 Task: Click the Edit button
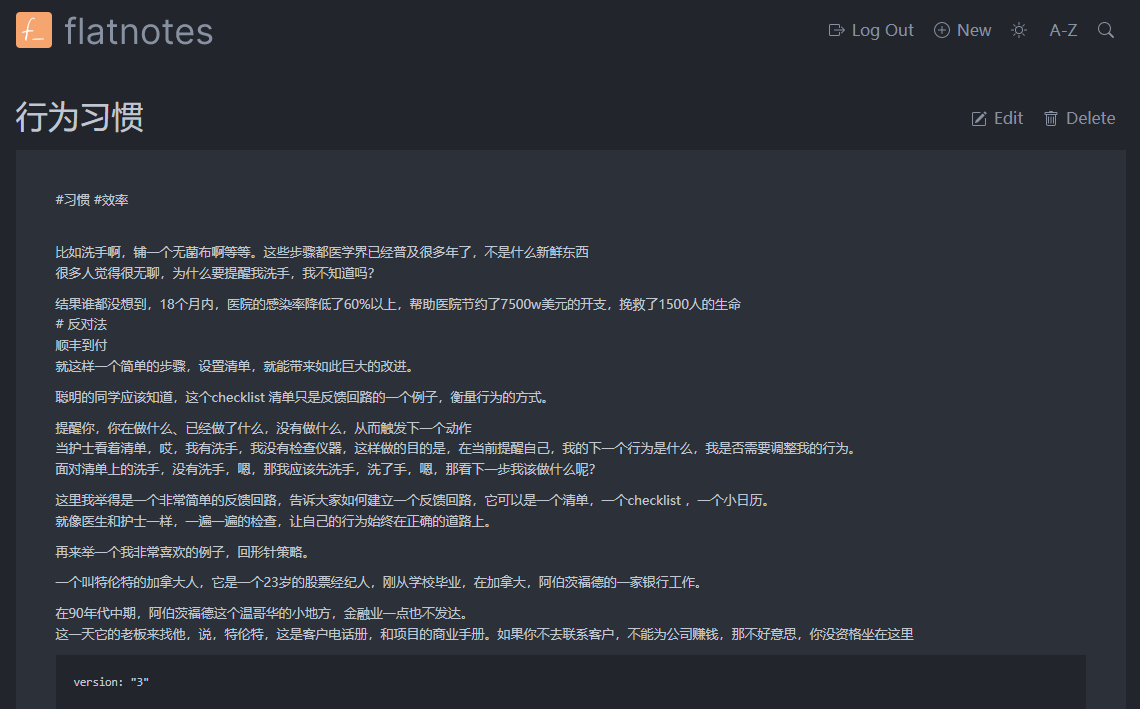pyautogui.click(x=997, y=118)
